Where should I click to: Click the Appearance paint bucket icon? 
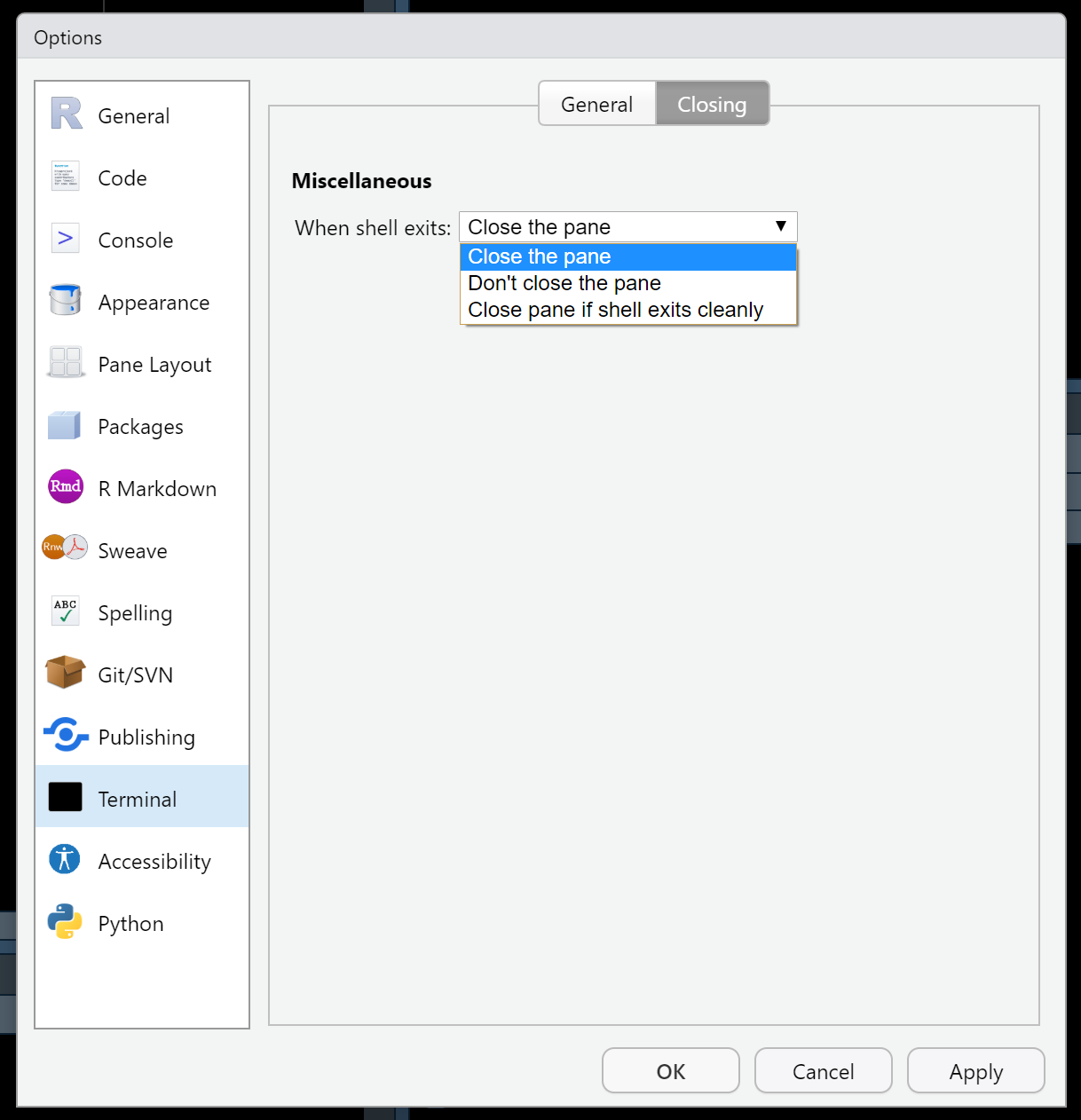pyautogui.click(x=66, y=300)
